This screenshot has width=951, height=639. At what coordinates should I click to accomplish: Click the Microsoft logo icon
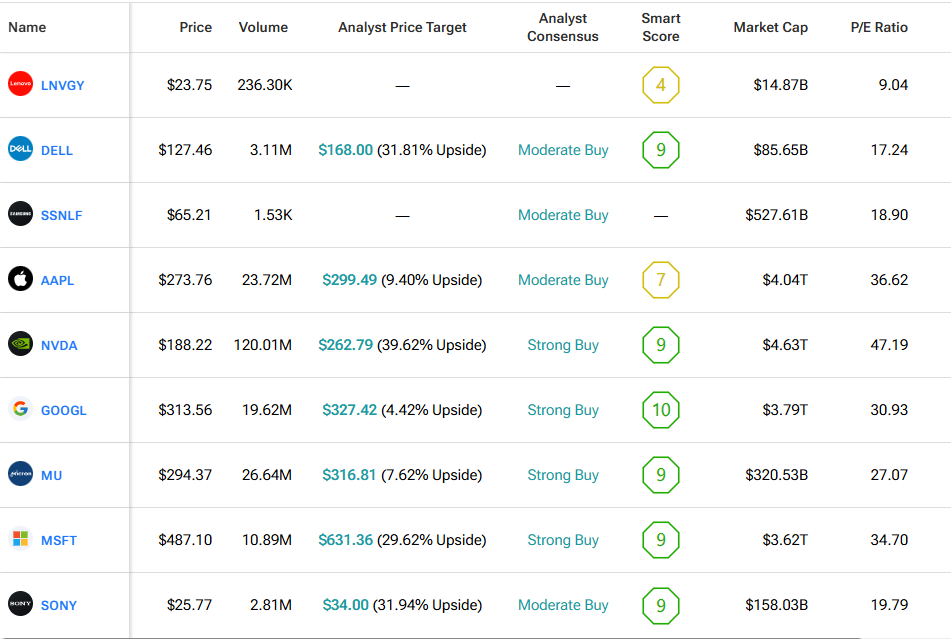(20, 540)
